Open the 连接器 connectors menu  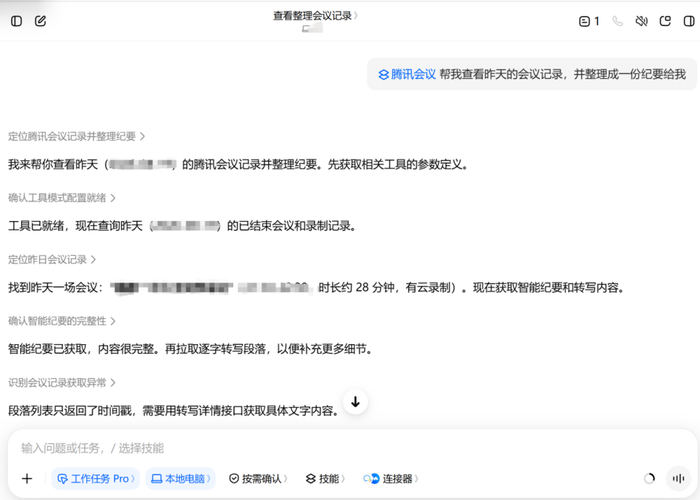pos(391,479)
